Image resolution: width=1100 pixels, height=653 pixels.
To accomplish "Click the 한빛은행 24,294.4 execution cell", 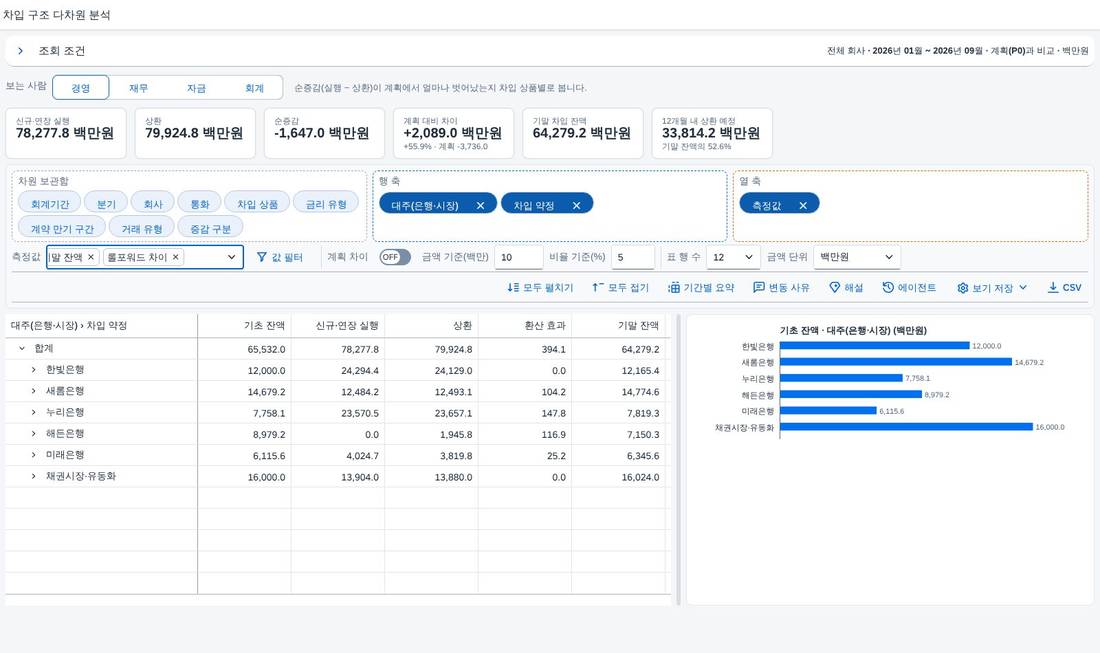I will pyautogui.click(x=337, y=370).
